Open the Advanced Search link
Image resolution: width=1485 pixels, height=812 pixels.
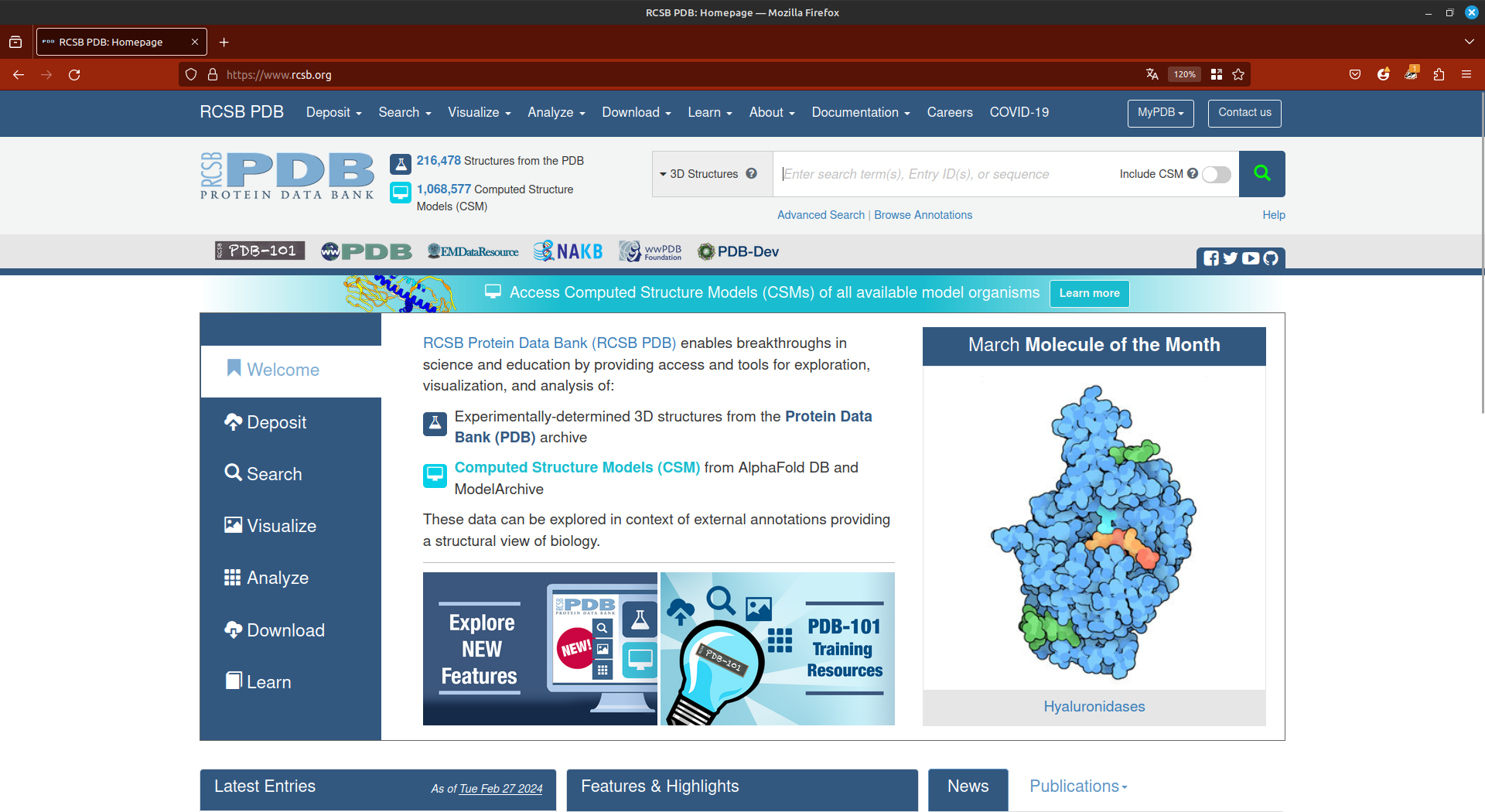[x=821, y=215]
